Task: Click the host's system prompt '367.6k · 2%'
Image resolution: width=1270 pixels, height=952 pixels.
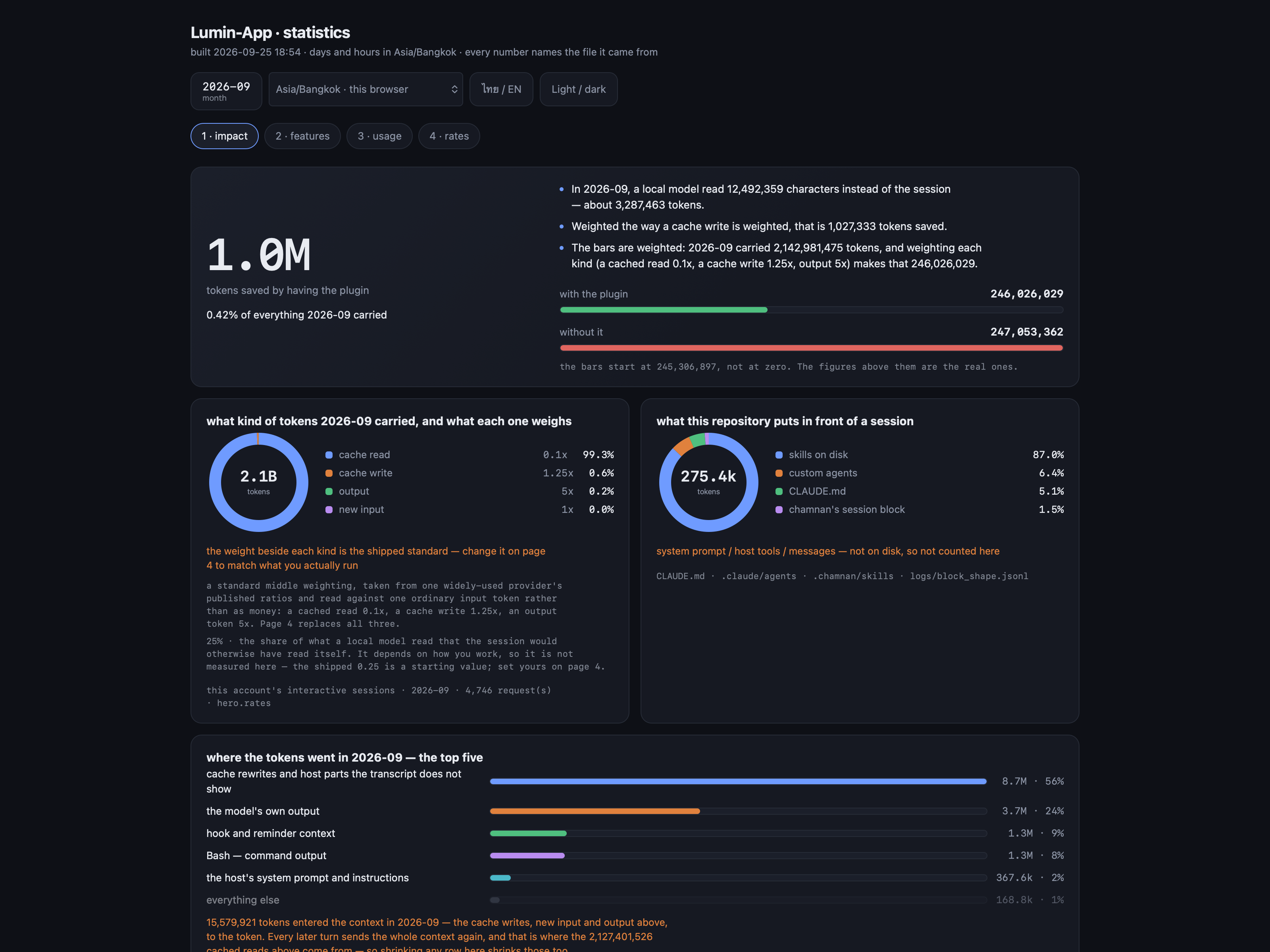Action: click(1029, 877)
